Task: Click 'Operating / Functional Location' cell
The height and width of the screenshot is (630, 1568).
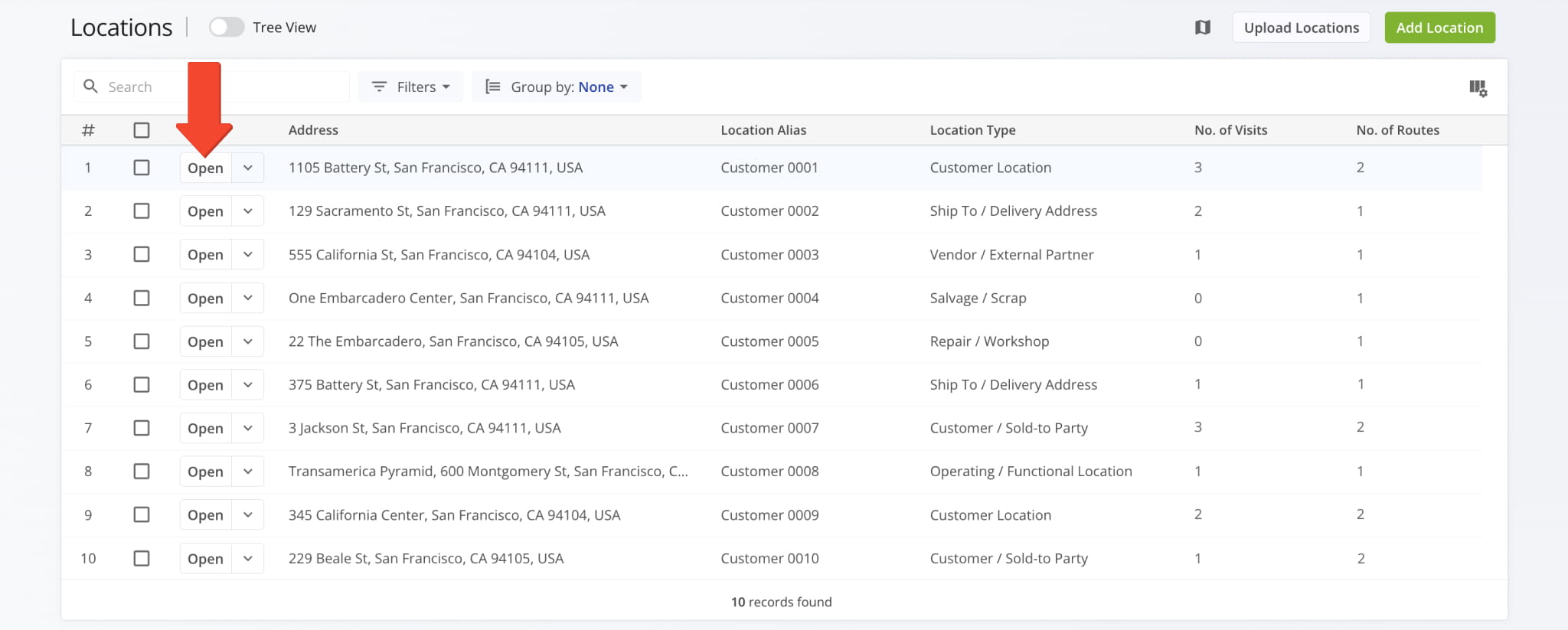Action: (1031, 472)
